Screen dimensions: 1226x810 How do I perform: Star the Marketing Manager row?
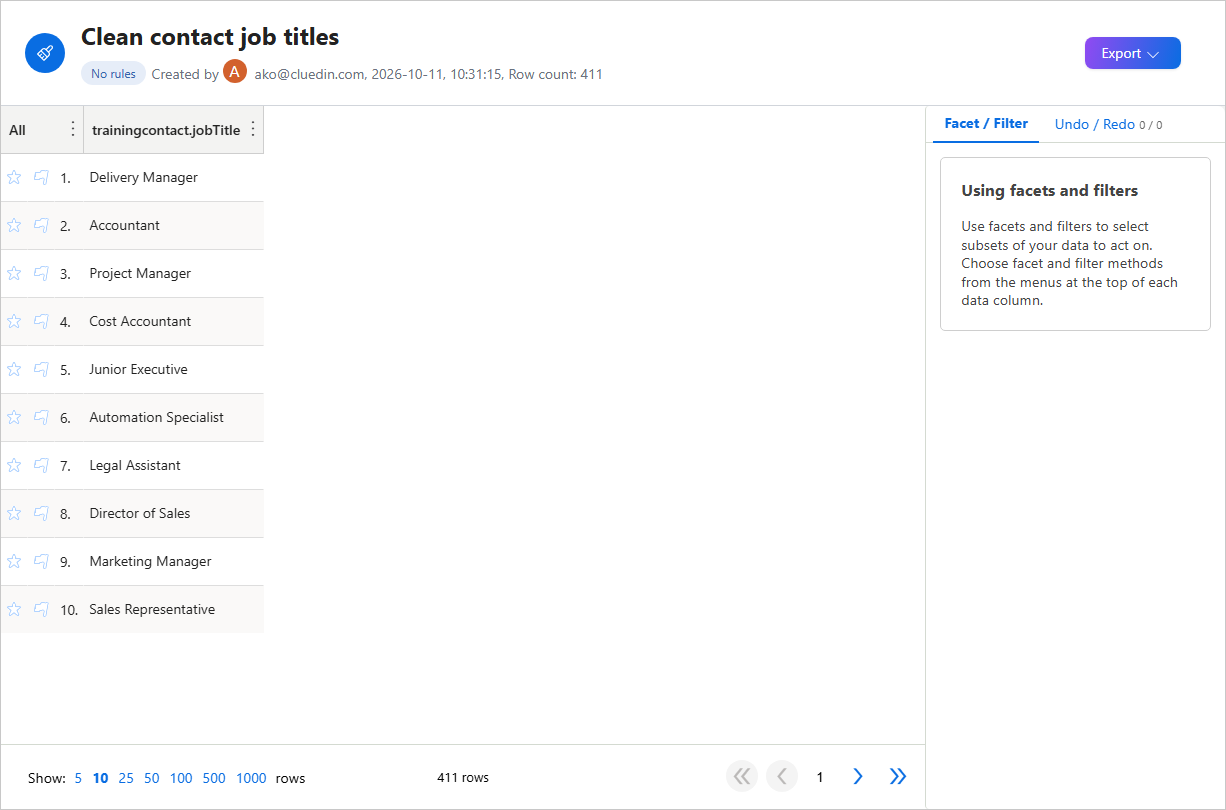click(14, 561)
